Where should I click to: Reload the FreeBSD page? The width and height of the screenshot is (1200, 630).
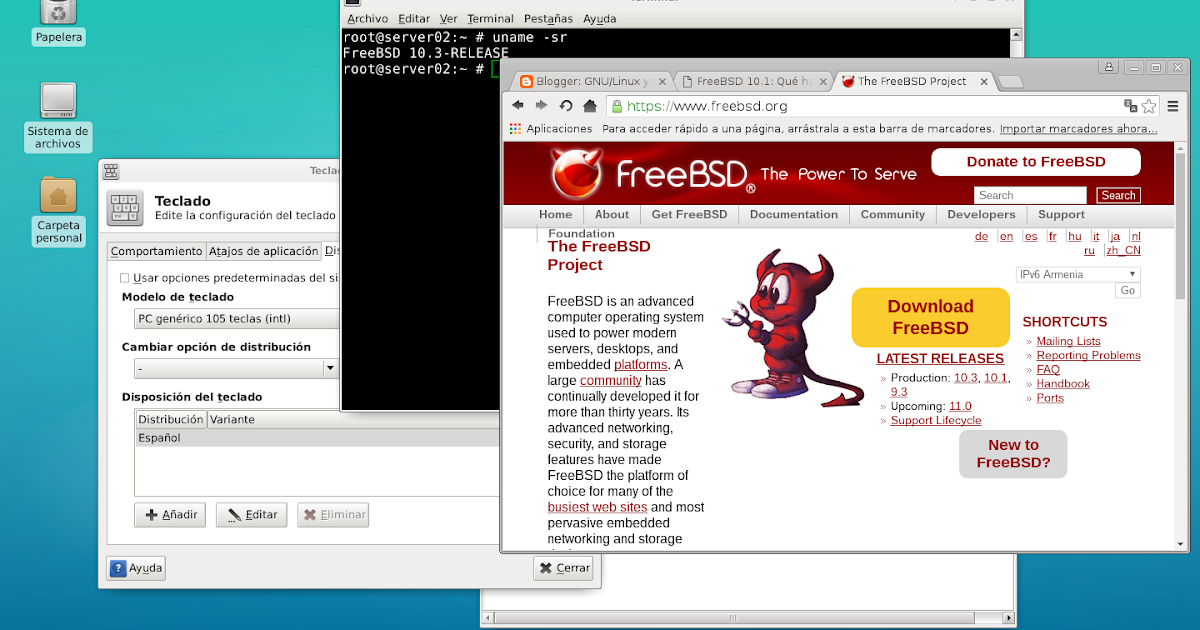[566, 105]
